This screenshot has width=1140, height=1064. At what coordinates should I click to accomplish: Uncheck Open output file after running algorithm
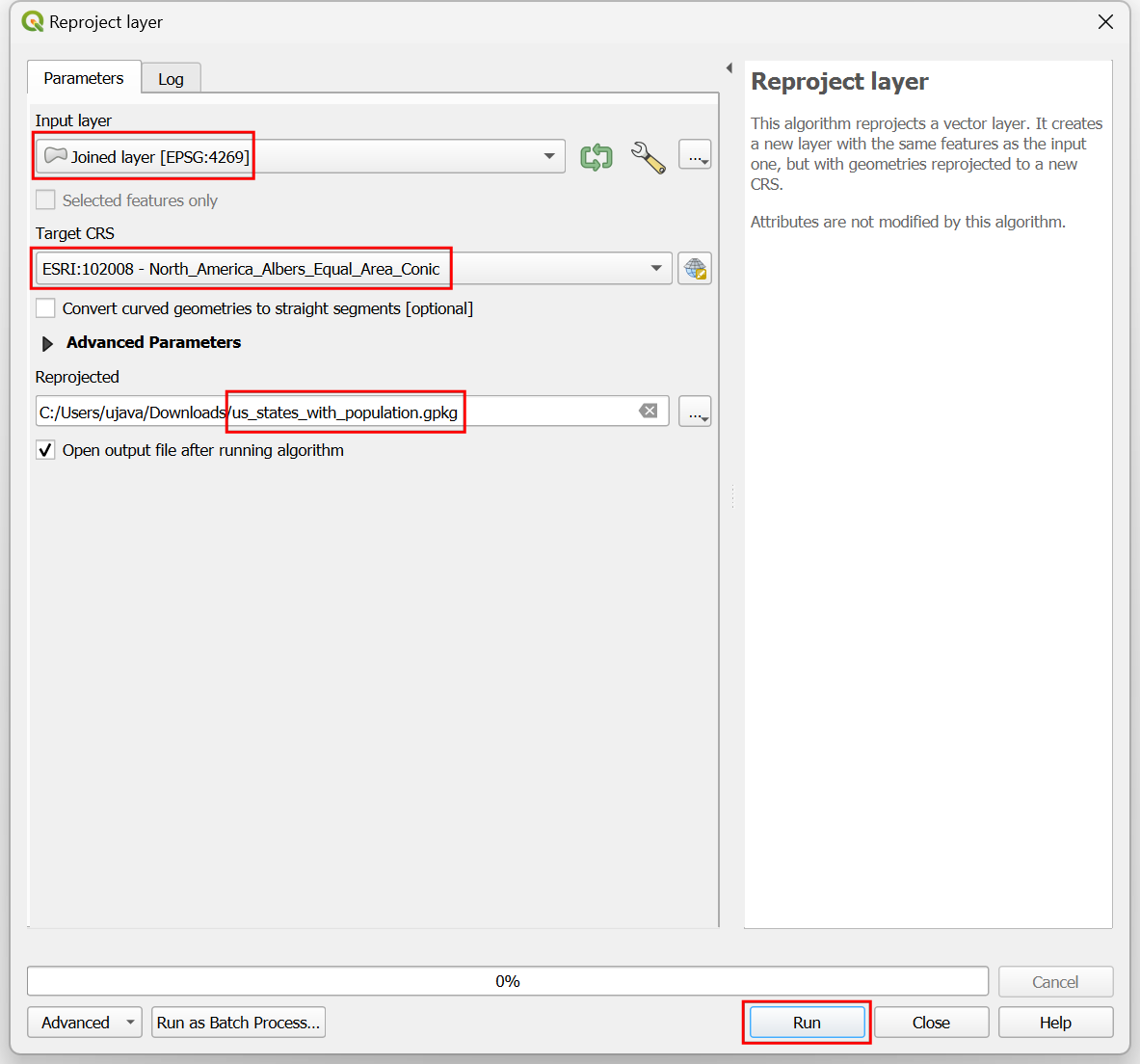[45, 450]
